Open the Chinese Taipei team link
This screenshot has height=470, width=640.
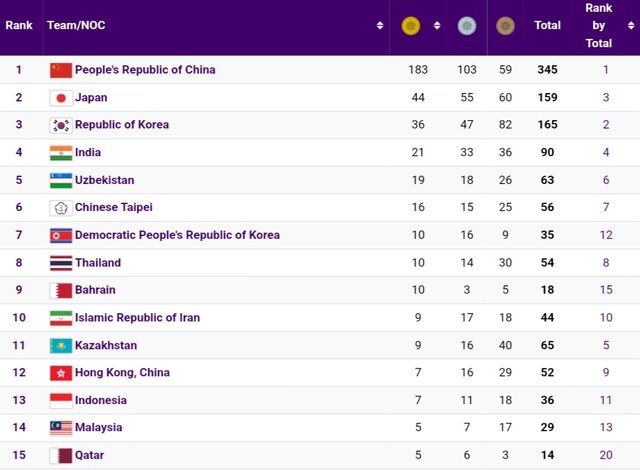click(x=113, y=208)
